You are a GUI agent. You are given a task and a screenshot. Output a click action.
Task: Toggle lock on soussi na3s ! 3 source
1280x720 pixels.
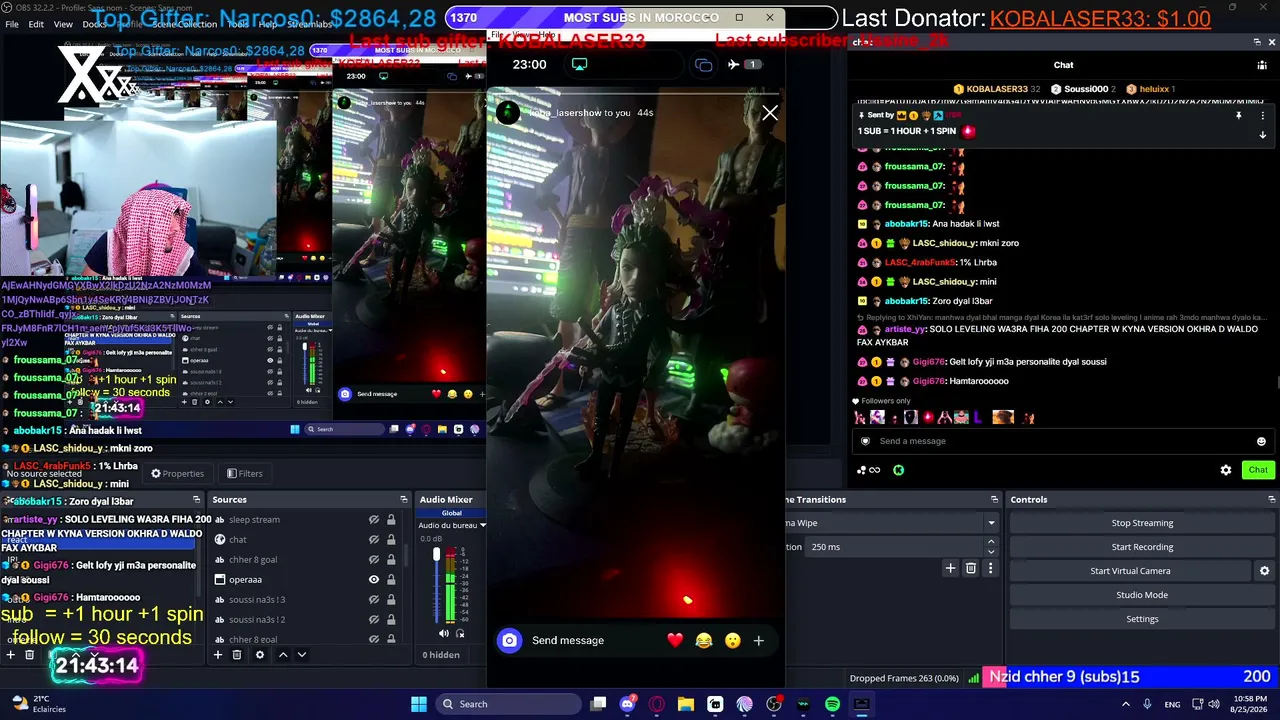tap(391, 600)
